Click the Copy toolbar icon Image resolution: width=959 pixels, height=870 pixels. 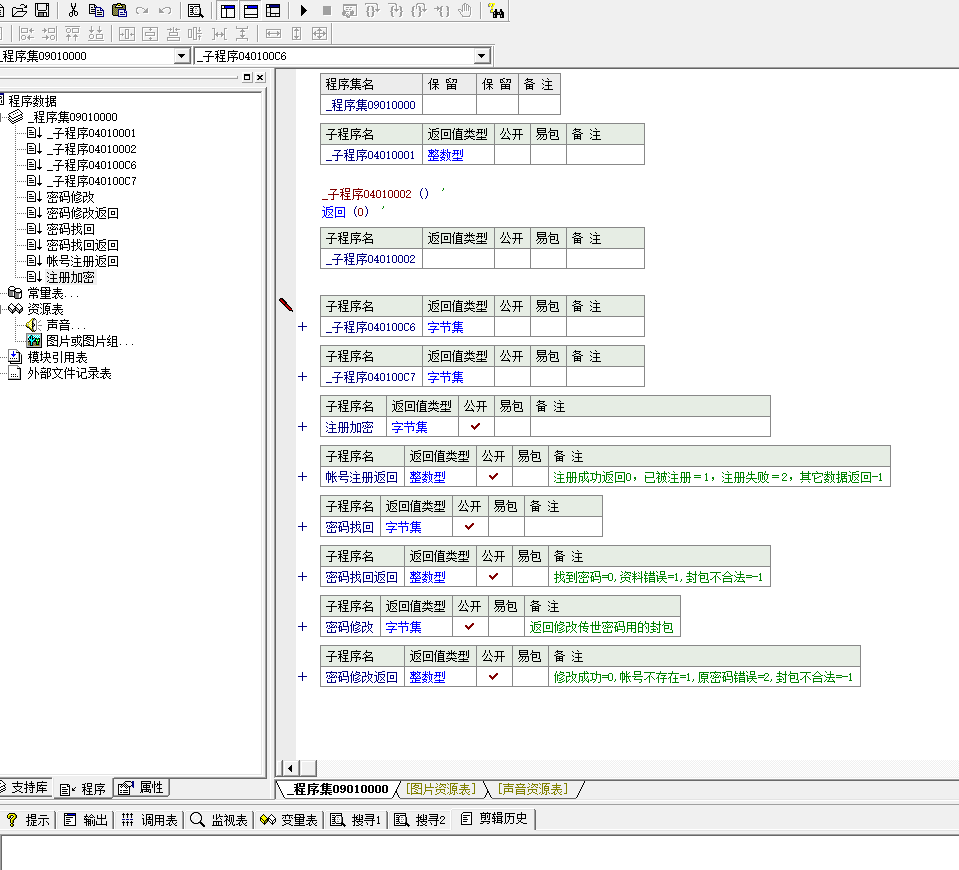point(96,10)
